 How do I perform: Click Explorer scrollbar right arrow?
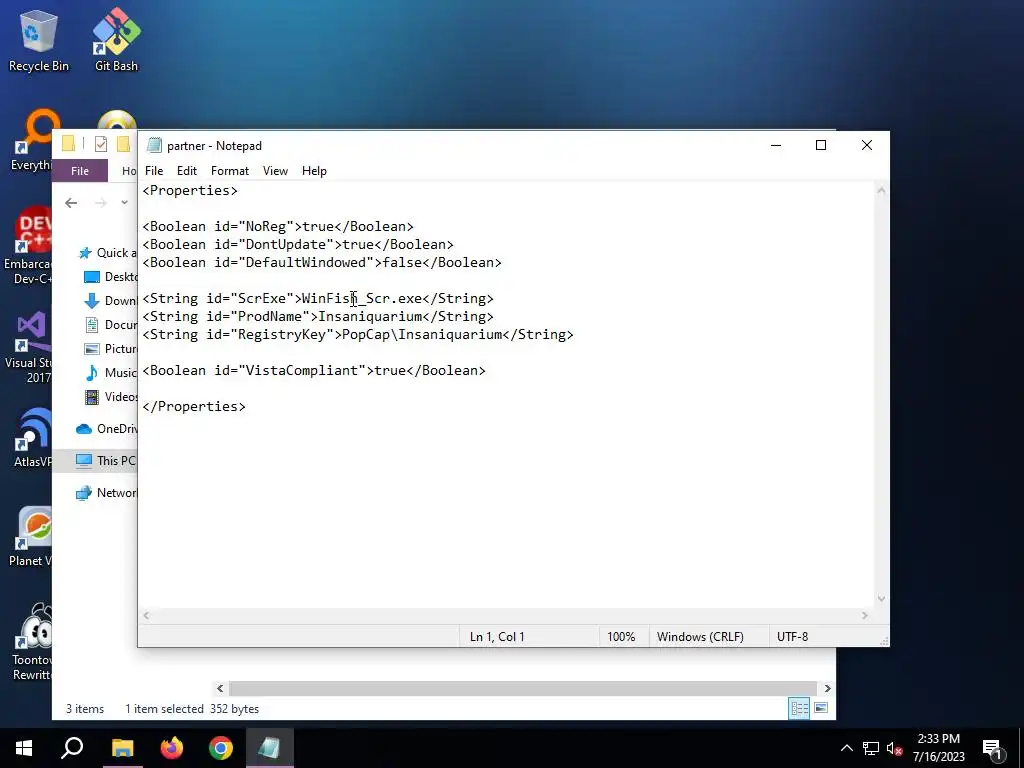pyautogui.click(x=827, y=688)
